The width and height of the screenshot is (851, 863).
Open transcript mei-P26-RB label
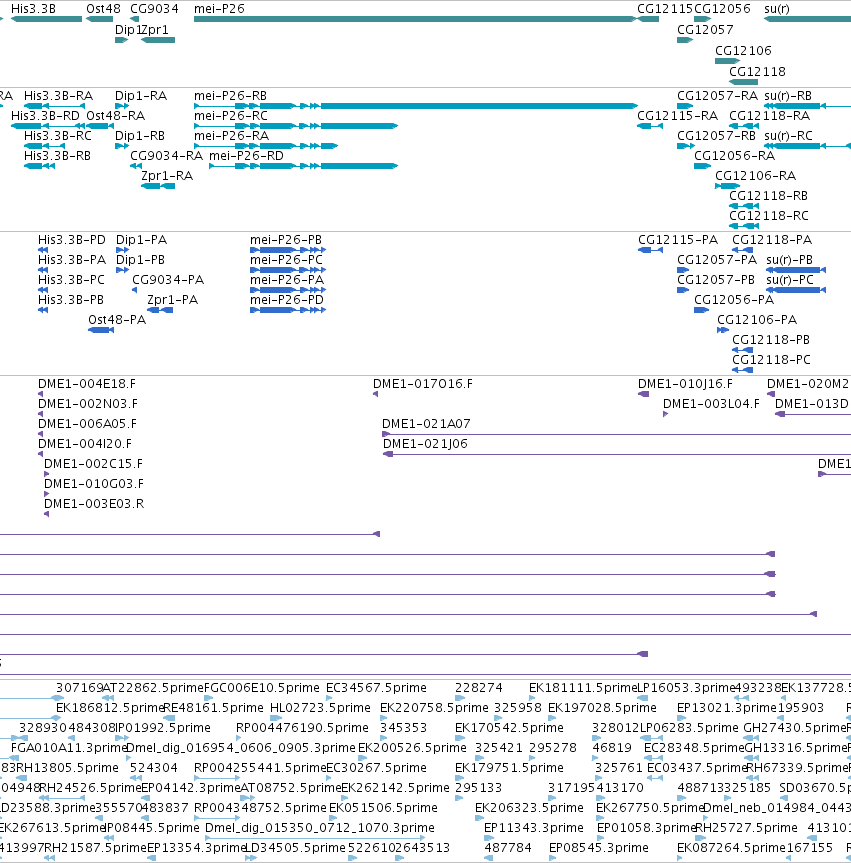[x=230, y=96]
